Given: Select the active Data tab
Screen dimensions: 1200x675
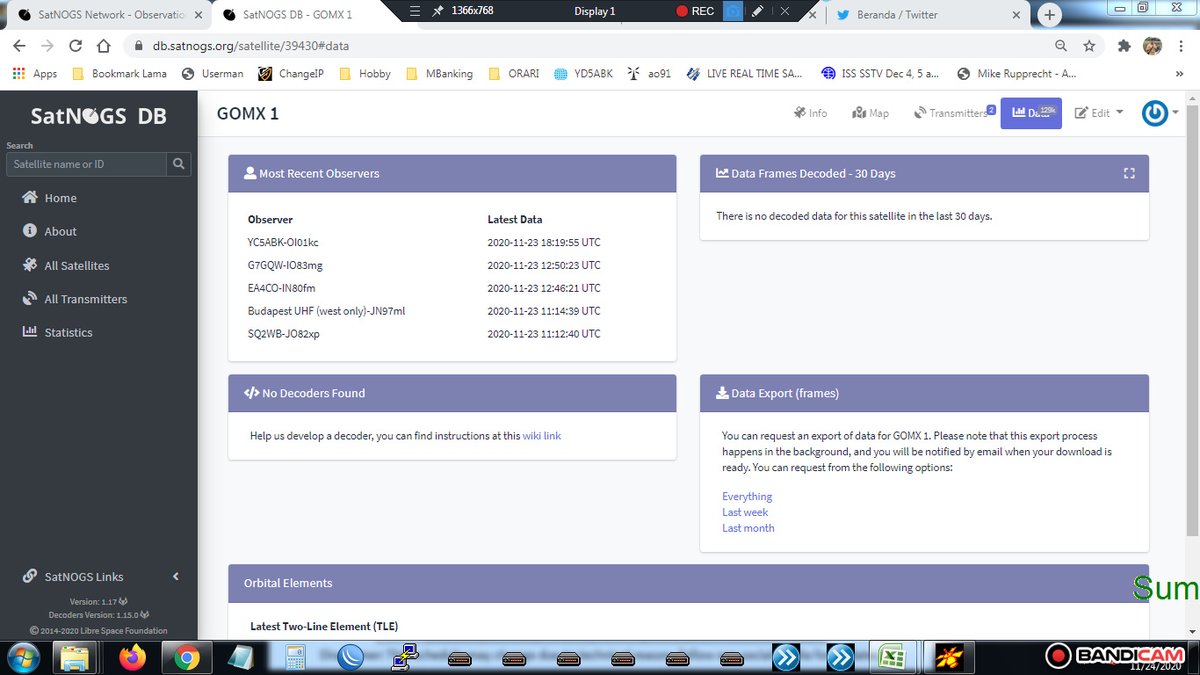Looking at the screenshot, I should coord(1031,113).
